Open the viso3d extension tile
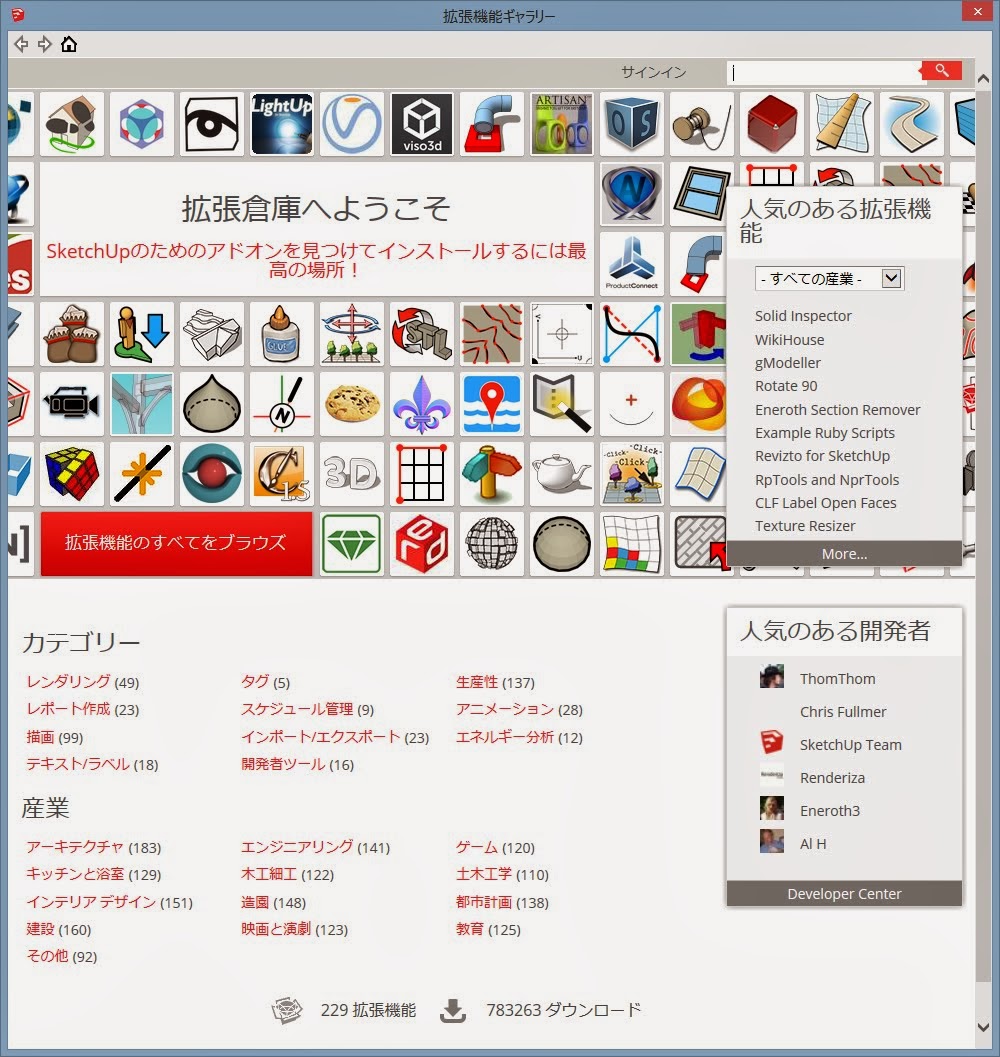Image resolution: width=1000 pixels, height=1057 pixels. pos(422,124)
